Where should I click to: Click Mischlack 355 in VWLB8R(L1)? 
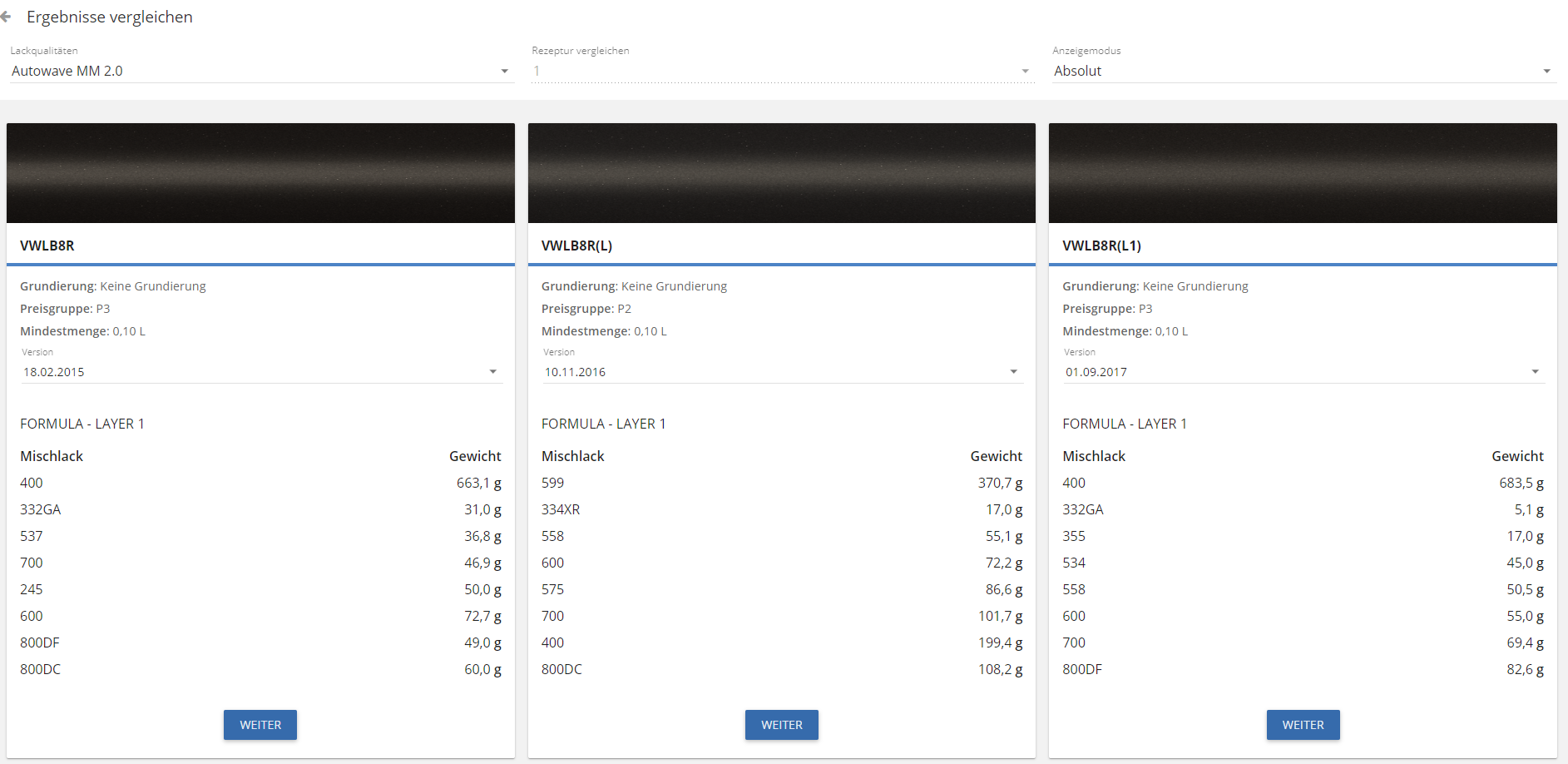tap(1074, 536)
